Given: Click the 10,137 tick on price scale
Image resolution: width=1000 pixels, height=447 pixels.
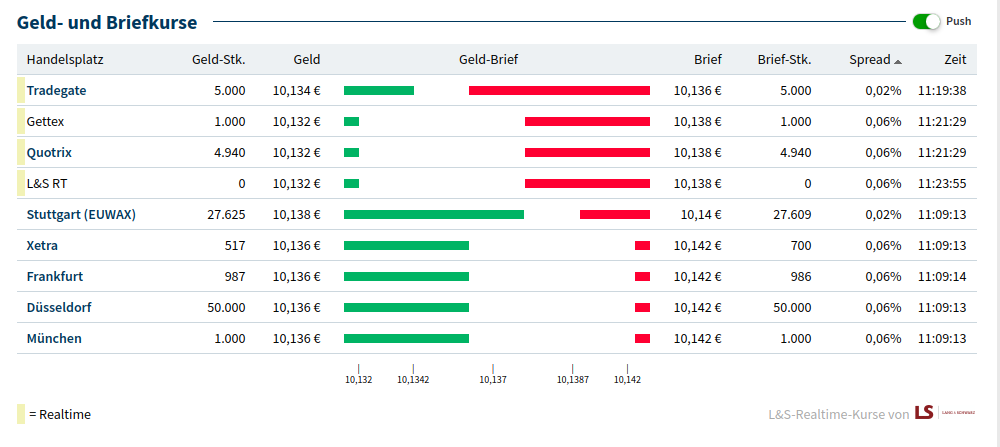Looking at the screenshot, I should click(x=493, y=379).
